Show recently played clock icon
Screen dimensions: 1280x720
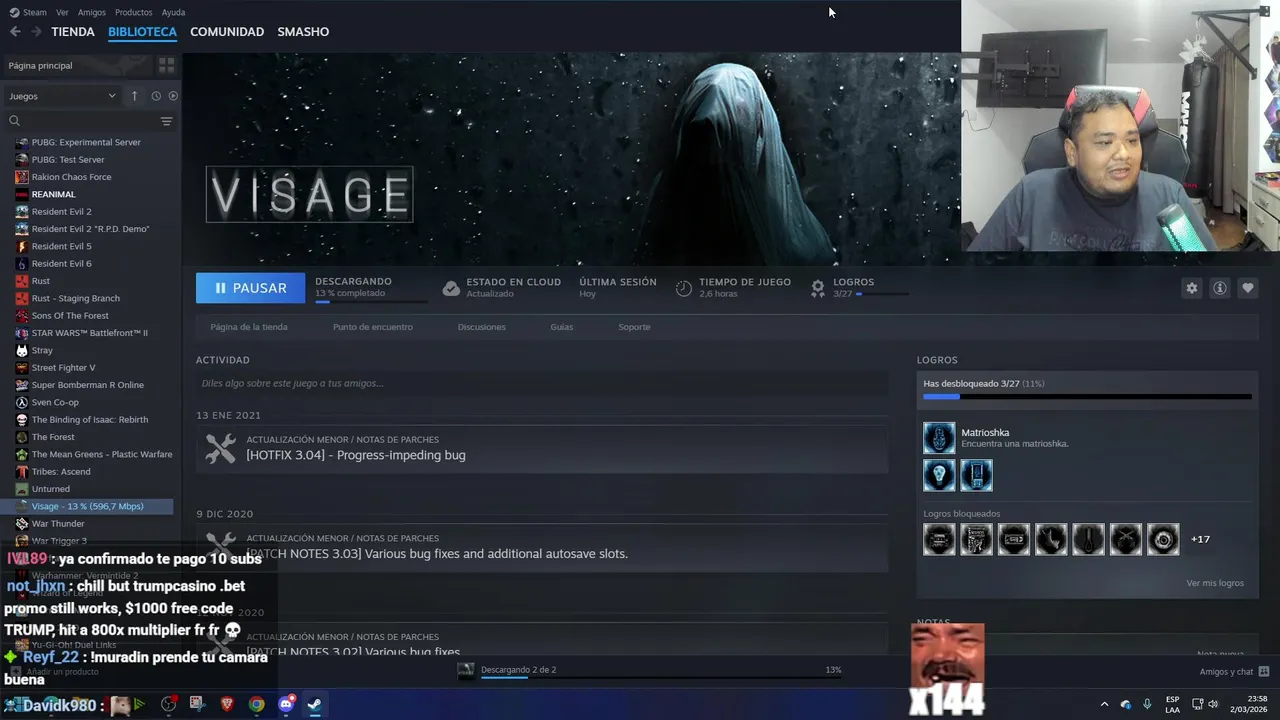156,96
